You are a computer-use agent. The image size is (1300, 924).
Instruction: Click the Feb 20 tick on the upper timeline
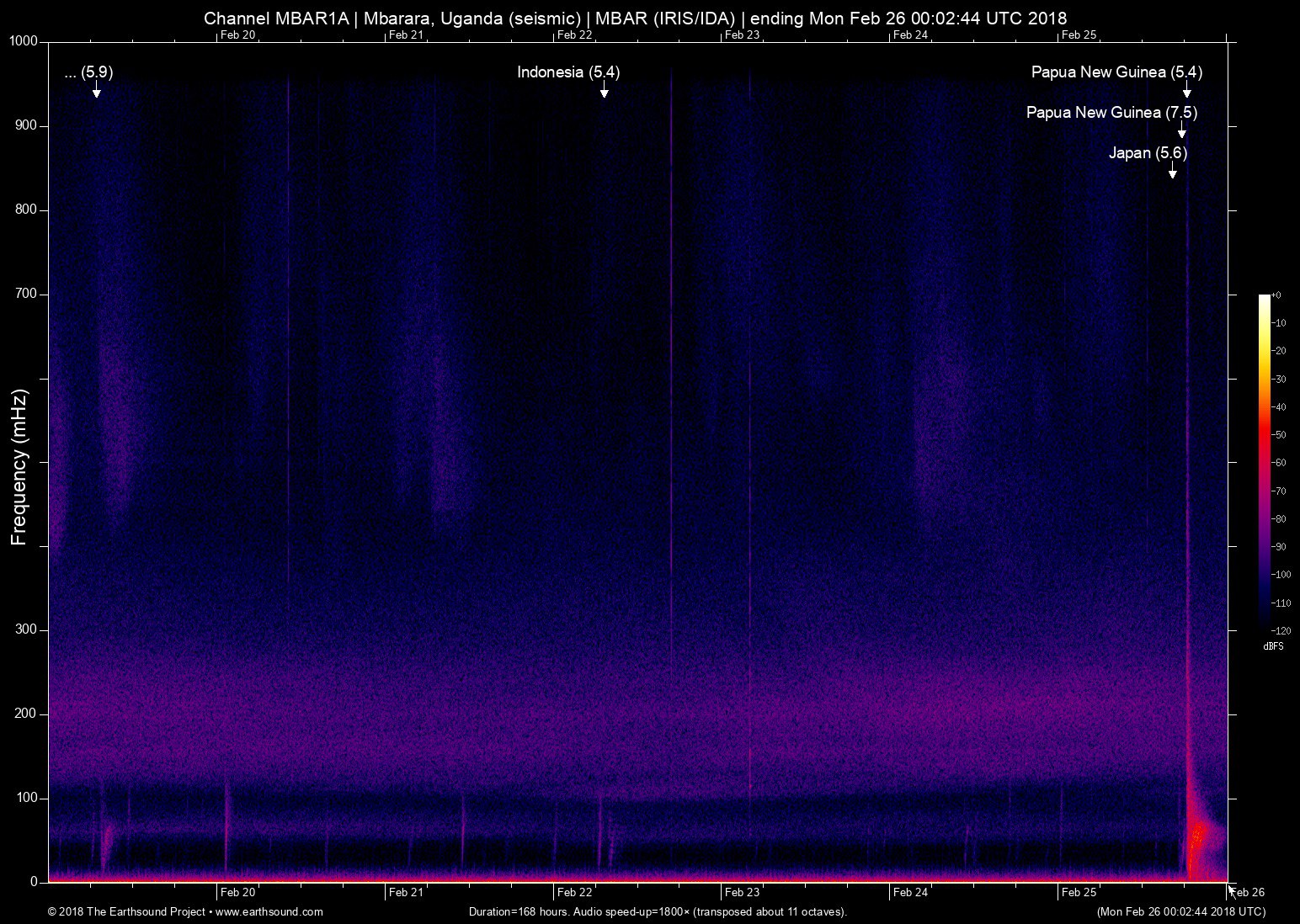click(x=234, y=35)
